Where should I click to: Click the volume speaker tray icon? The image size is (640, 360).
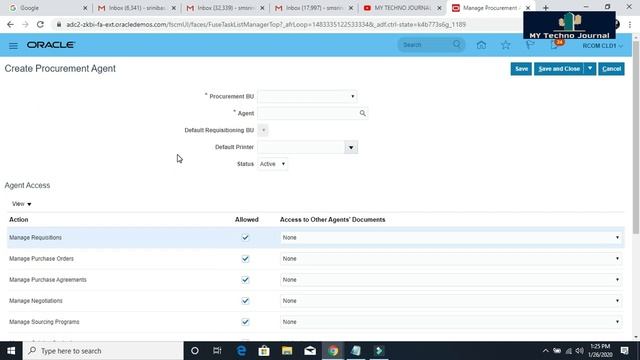580,351
